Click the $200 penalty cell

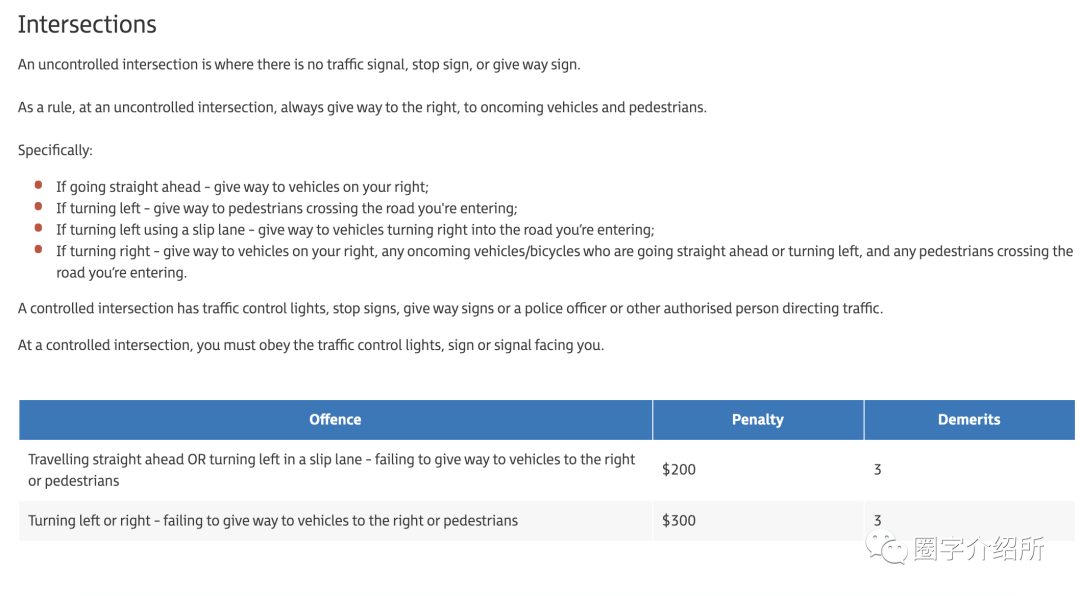(679, 469)
